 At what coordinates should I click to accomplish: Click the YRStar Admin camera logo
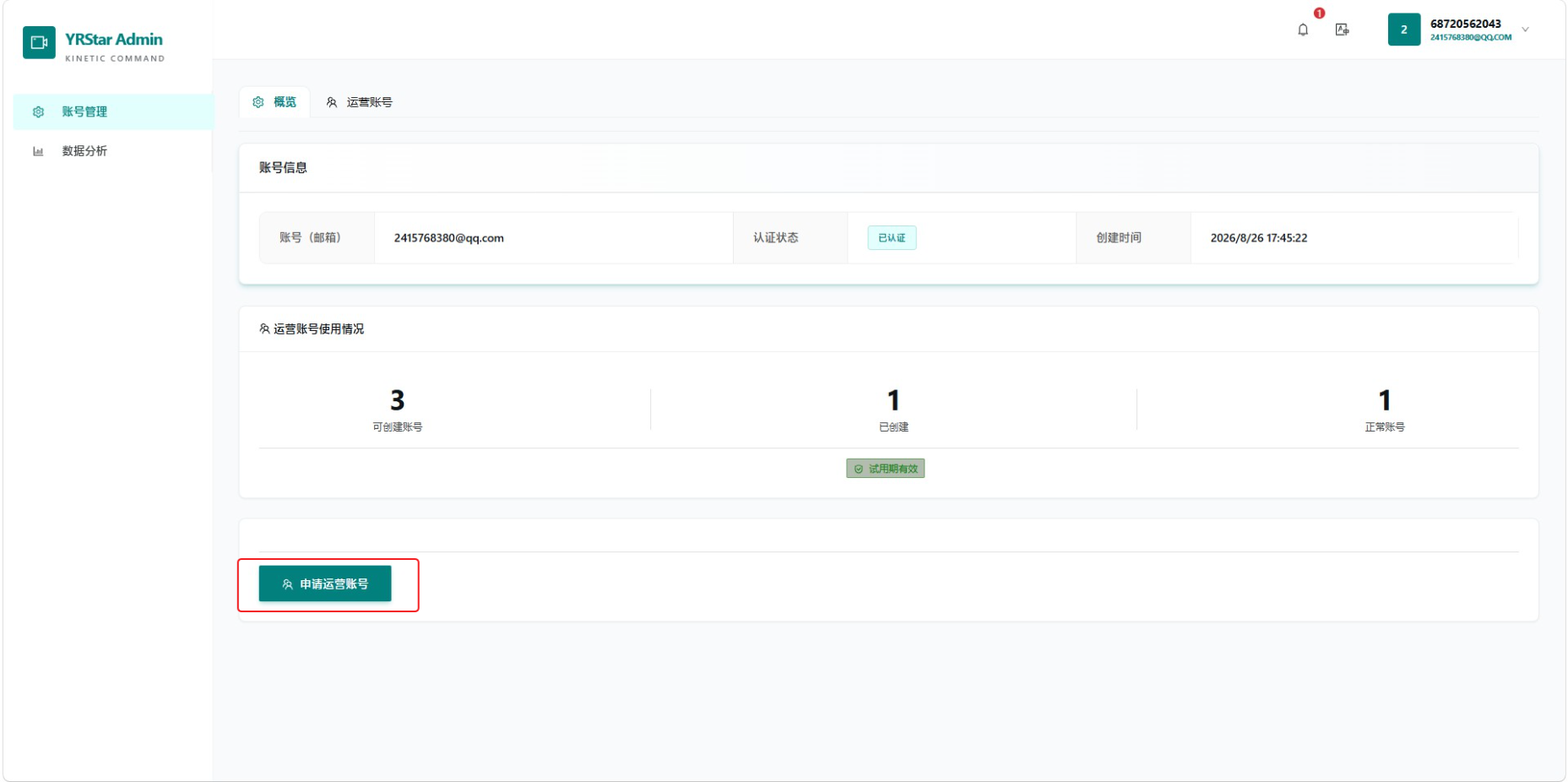coord(39,42)
